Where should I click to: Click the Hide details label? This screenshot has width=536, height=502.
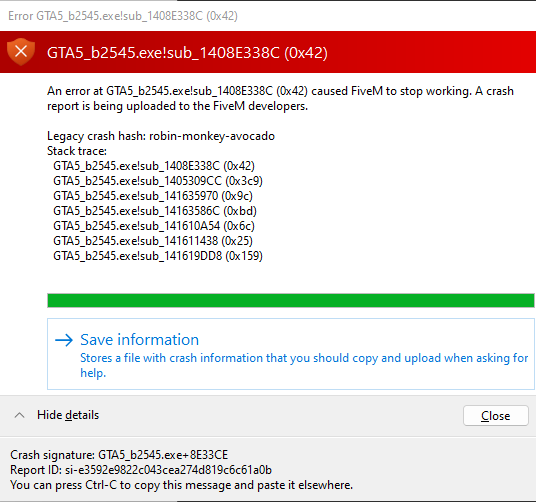tap(68, 415)
